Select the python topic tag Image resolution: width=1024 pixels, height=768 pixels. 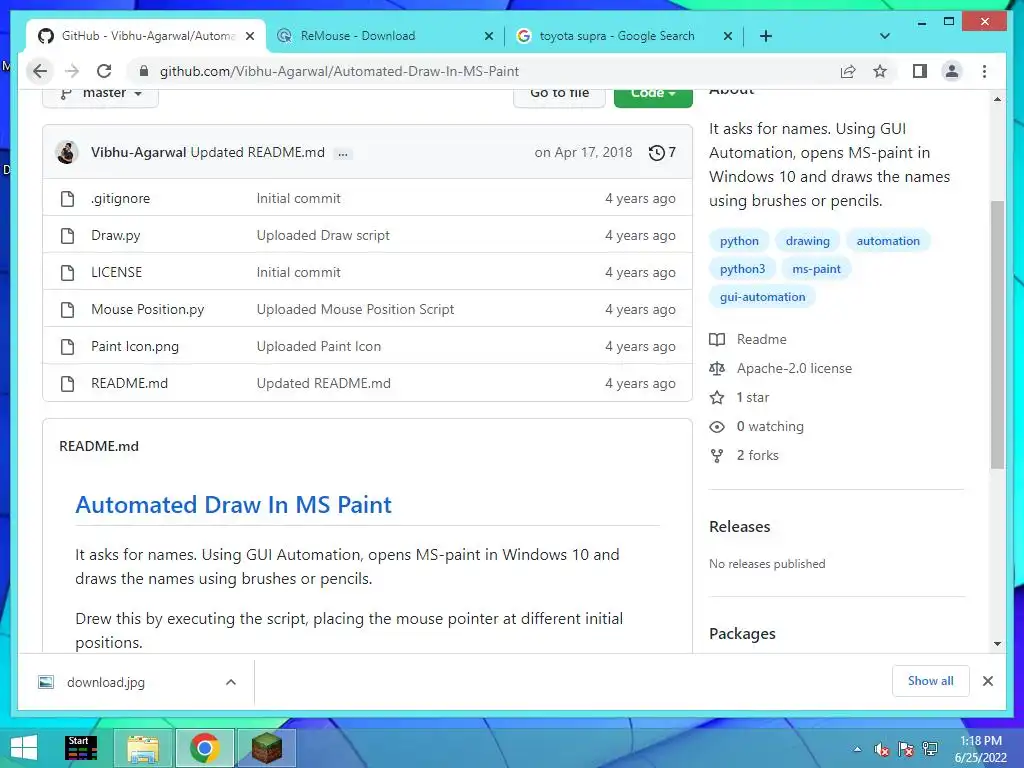[x=739, y=241]
